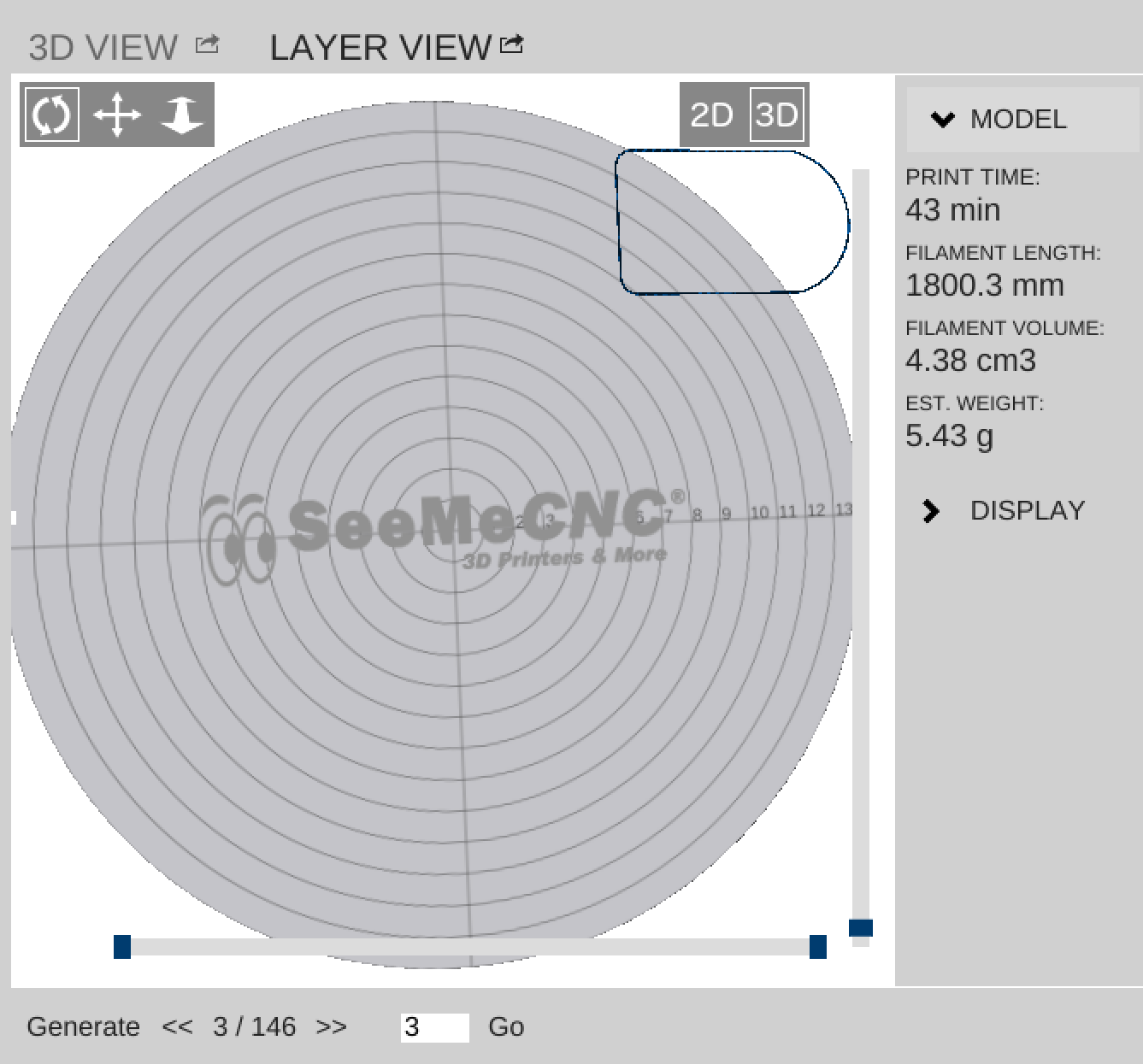The image size is (1143, 1064).
Task: Select the zoom view arrow tool icon
Action: coord(181,115)
